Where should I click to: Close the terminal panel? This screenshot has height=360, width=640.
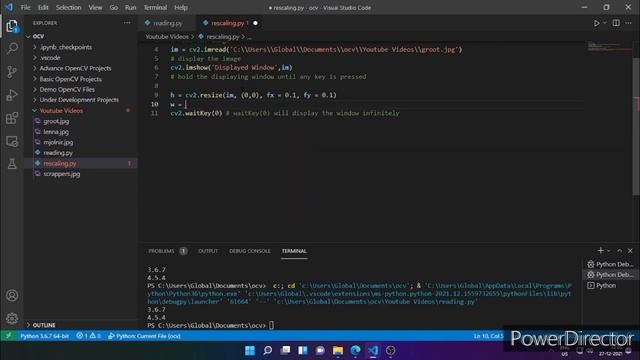click(630, 251)
